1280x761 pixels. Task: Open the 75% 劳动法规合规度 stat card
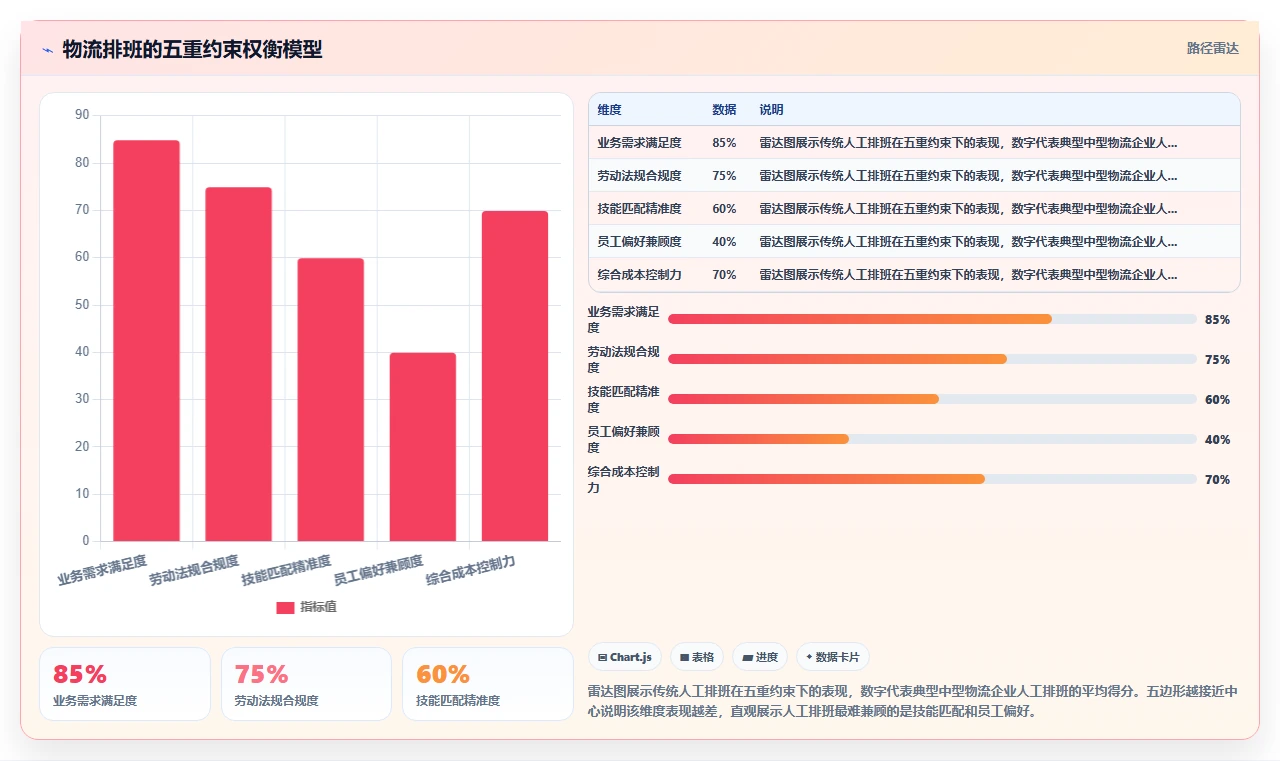pyautogui.click(x=306, y=684)
